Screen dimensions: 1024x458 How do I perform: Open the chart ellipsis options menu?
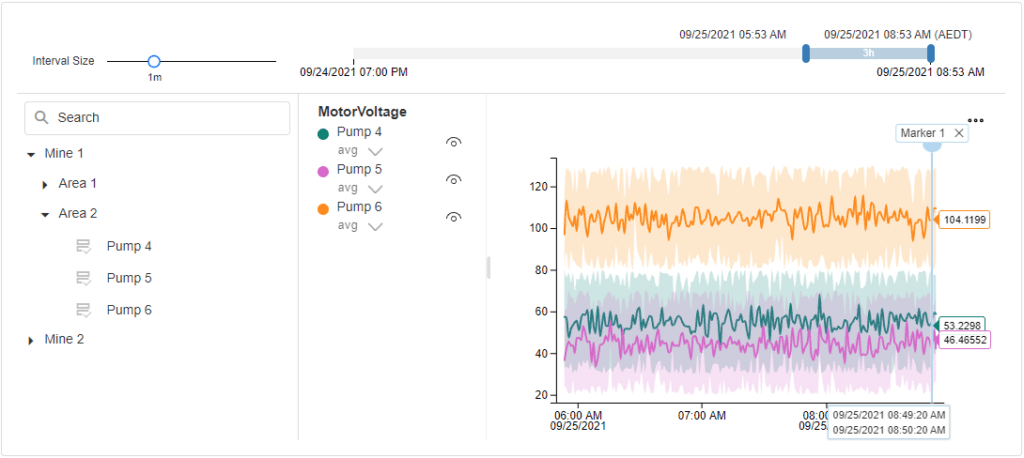pyautogui.click(x=975, y=120)
